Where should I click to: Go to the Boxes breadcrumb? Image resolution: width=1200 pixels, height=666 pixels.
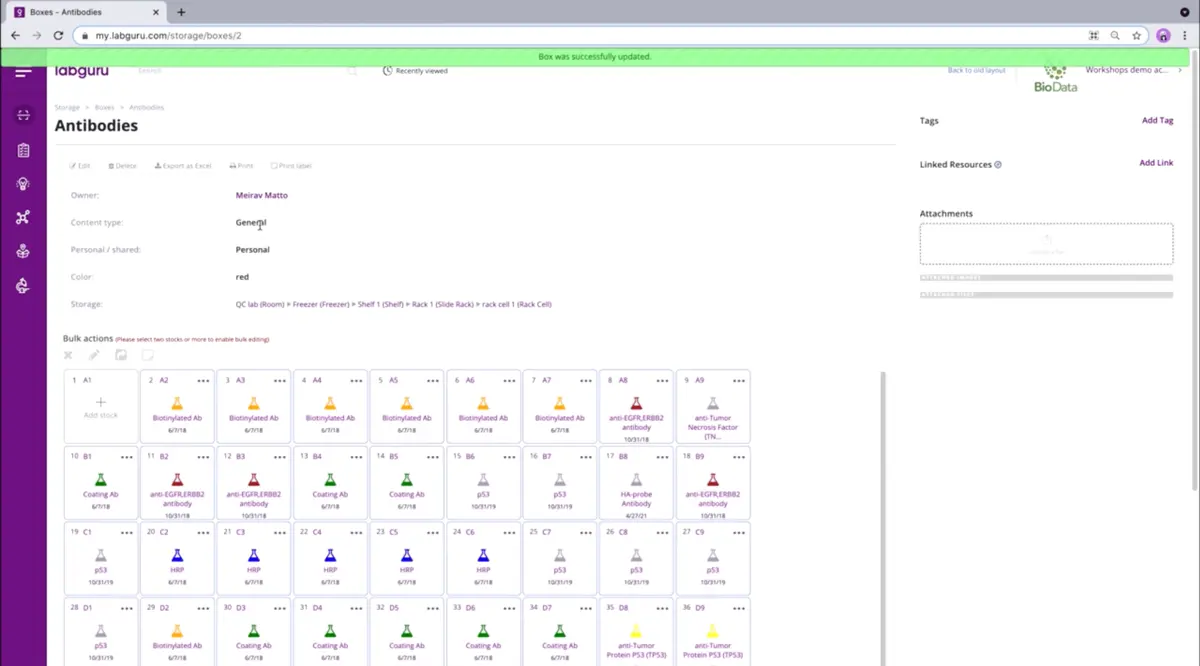click(104, 107)
